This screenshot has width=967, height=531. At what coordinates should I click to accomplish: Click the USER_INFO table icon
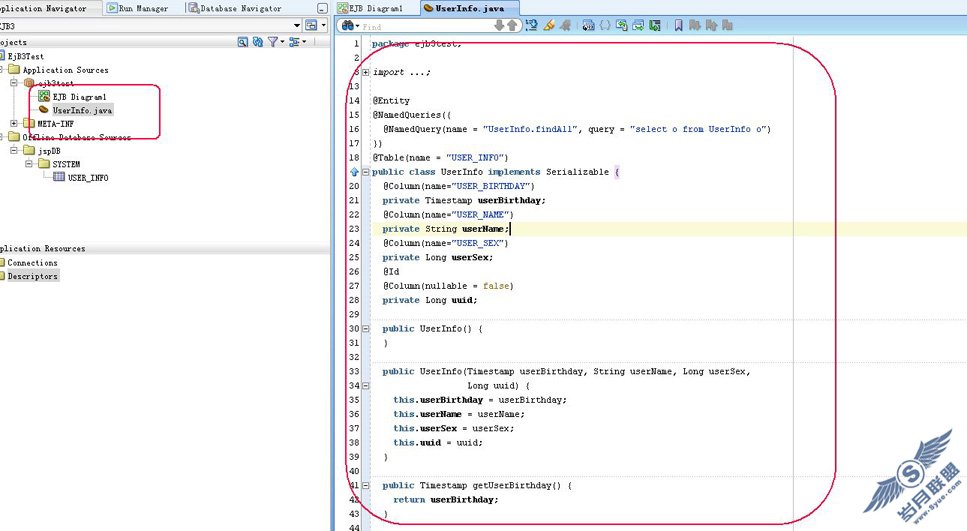(x=59, y=177)
